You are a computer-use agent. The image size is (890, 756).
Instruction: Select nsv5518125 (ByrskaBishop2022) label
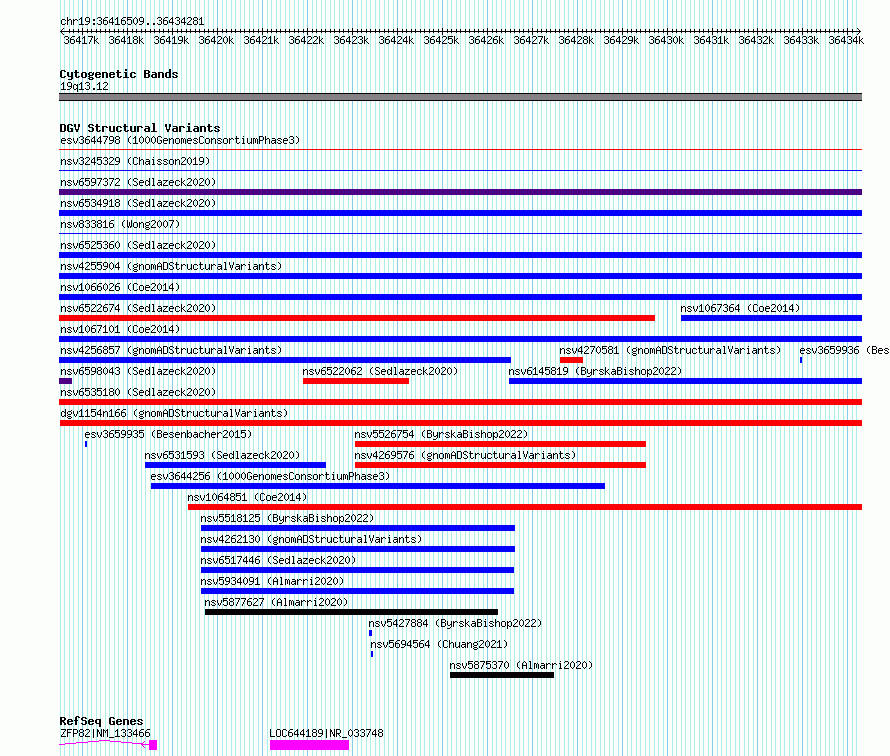pos(287,518)
